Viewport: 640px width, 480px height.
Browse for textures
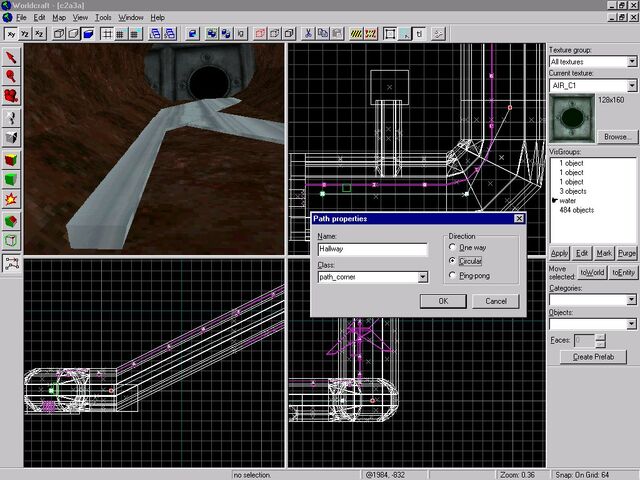click(x=617, y=137)
